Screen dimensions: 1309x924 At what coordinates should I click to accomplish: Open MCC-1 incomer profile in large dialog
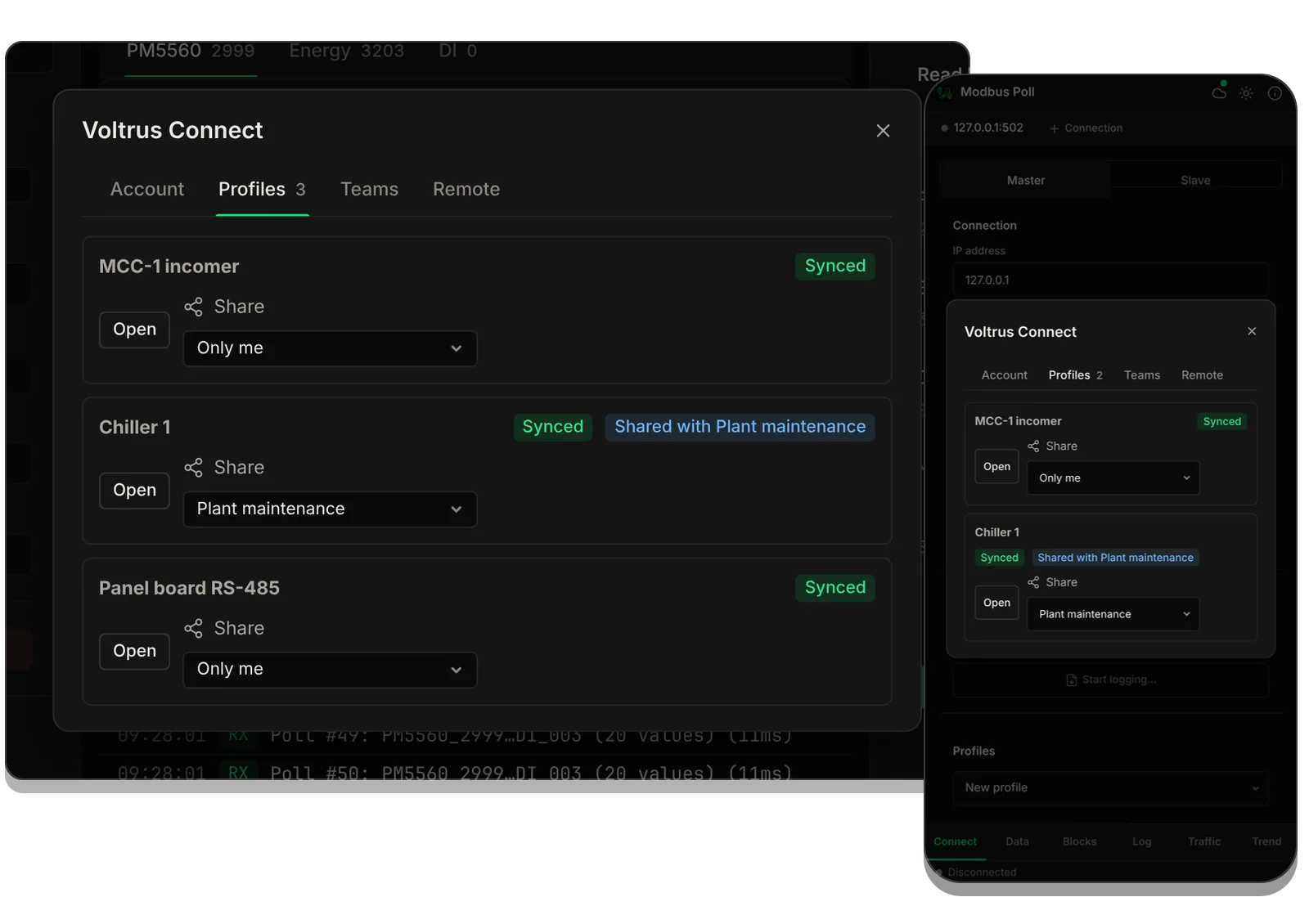(x=134, y=330)
